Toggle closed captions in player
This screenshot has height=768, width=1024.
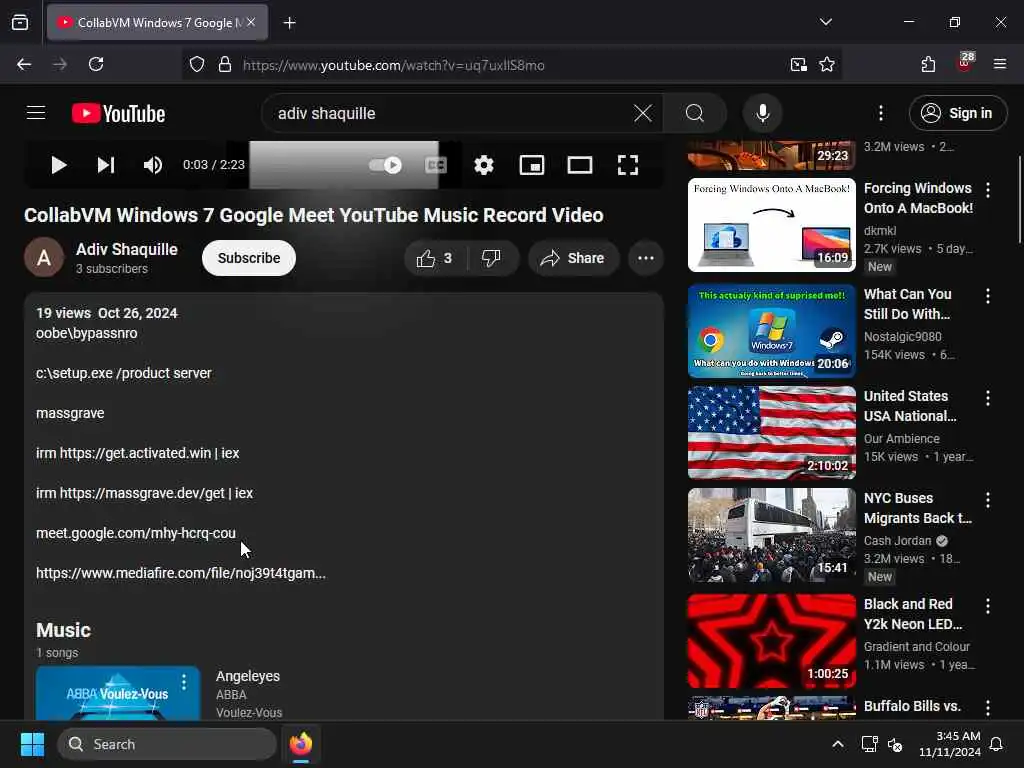(436, 165)
